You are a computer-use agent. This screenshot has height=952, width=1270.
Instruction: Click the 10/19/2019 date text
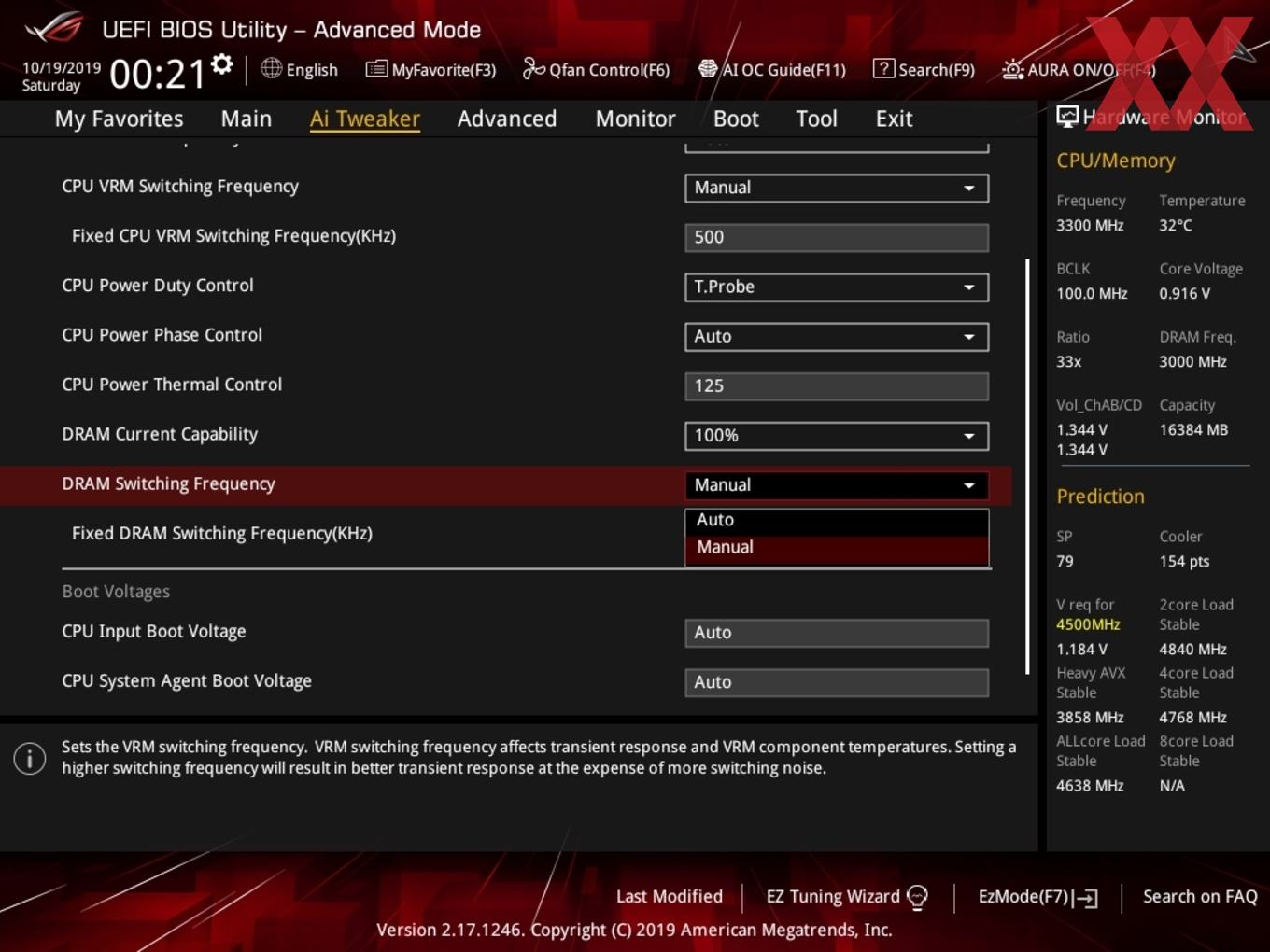click(62, 68)
